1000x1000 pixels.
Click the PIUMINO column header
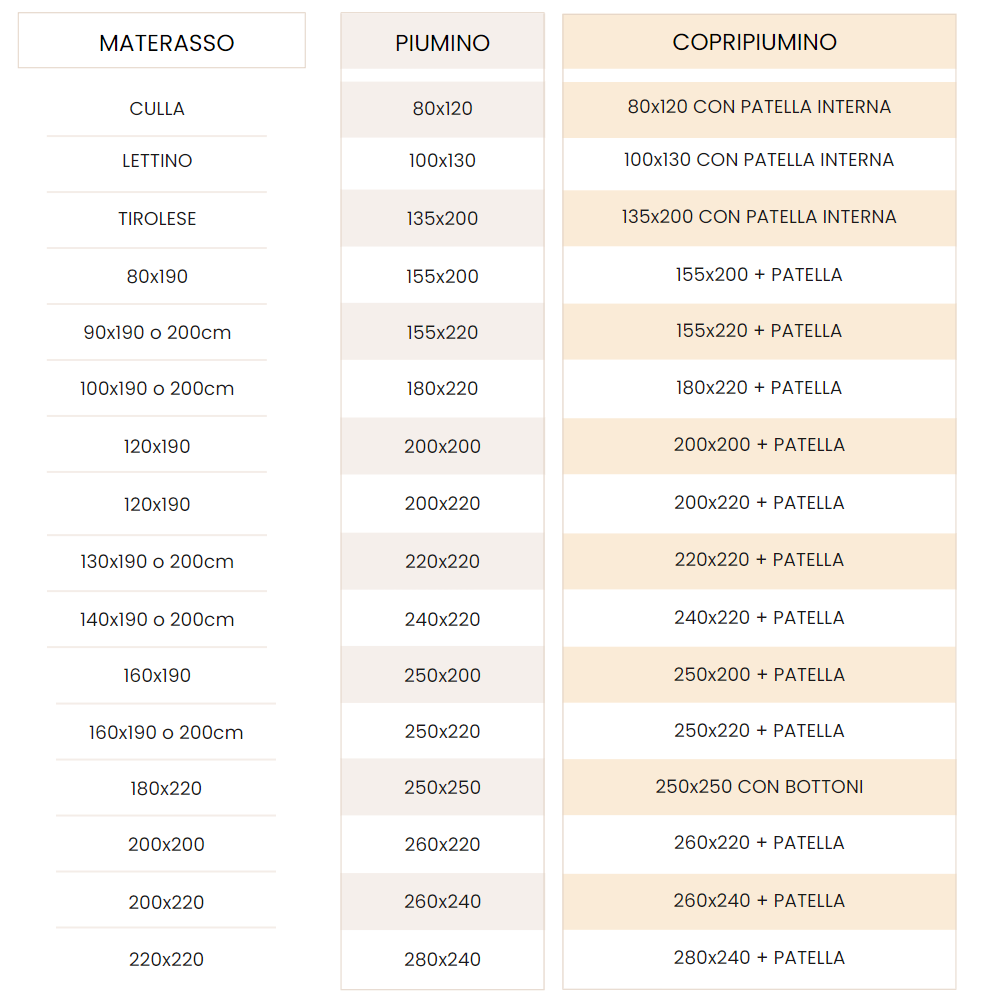click(442, 43)
